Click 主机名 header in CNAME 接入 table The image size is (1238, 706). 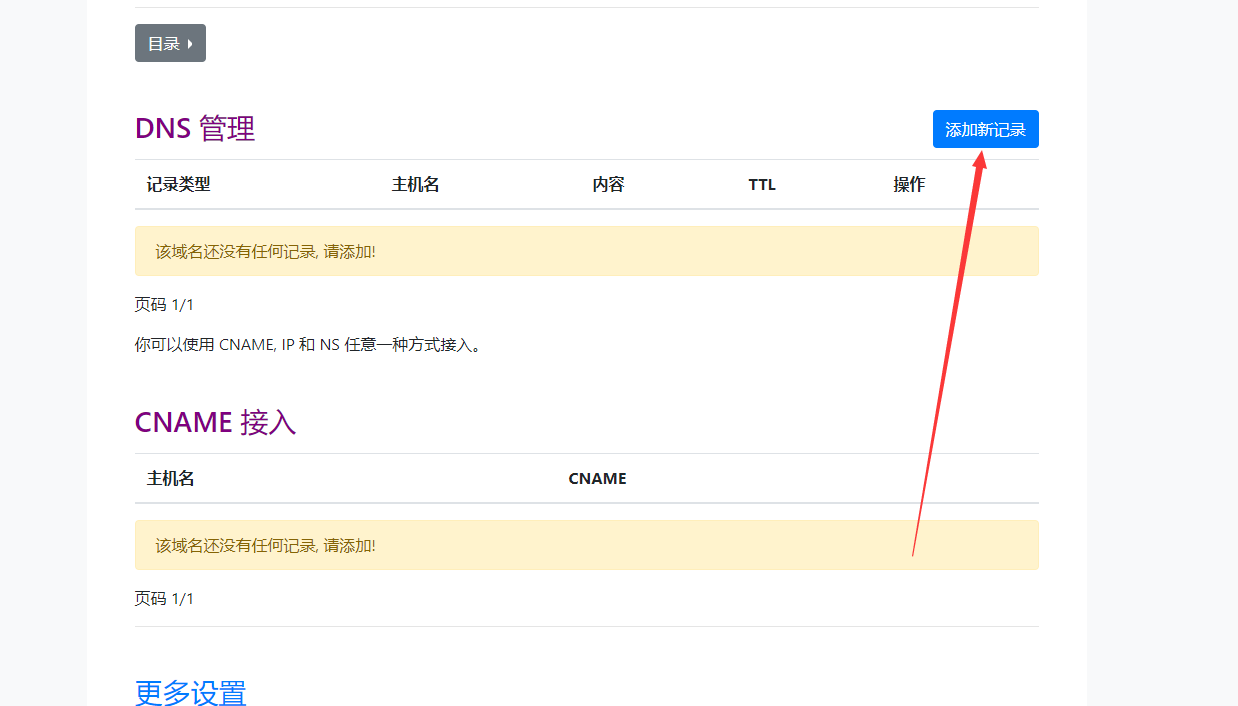[x=171, y=478]
